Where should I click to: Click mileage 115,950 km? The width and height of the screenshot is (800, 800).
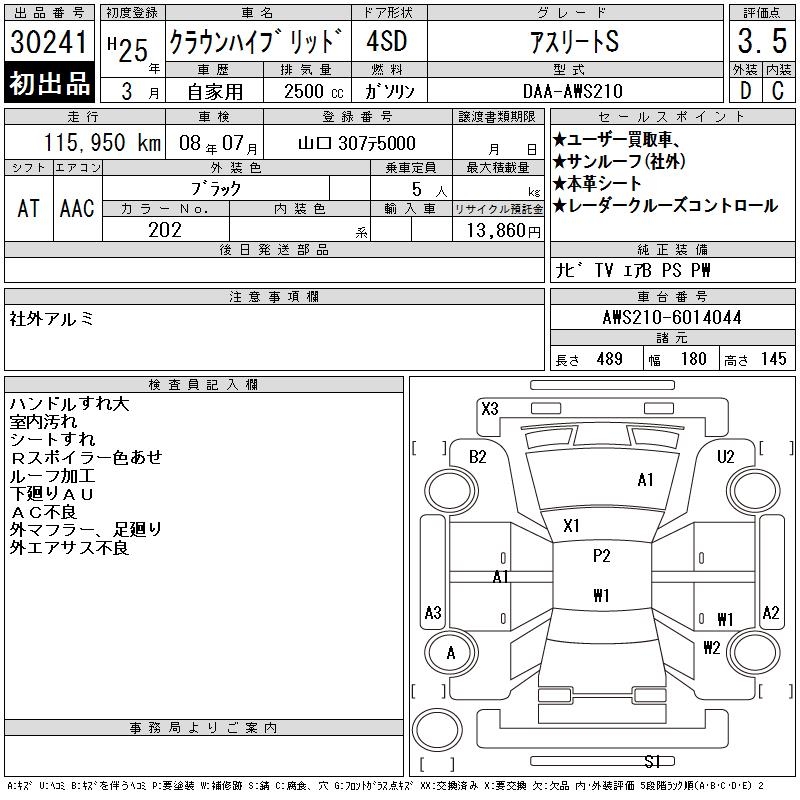point(103,142)
